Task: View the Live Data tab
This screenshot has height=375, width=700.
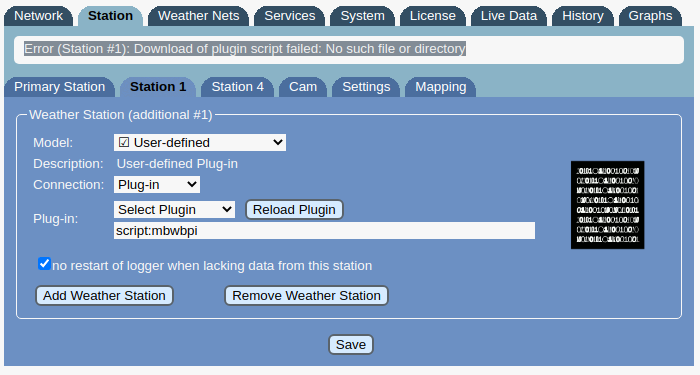Action: 509,16
